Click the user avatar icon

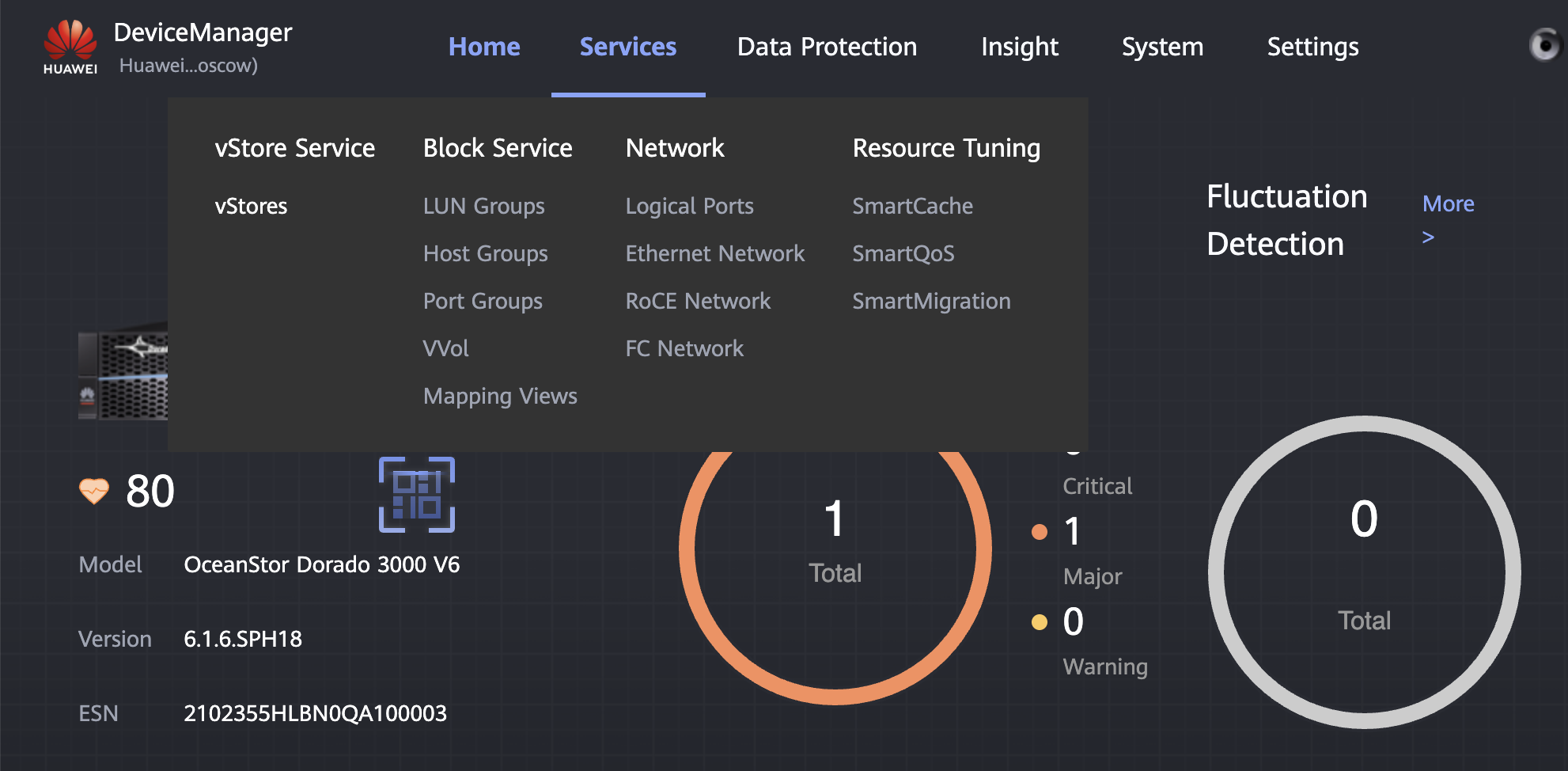(1543, 45)
